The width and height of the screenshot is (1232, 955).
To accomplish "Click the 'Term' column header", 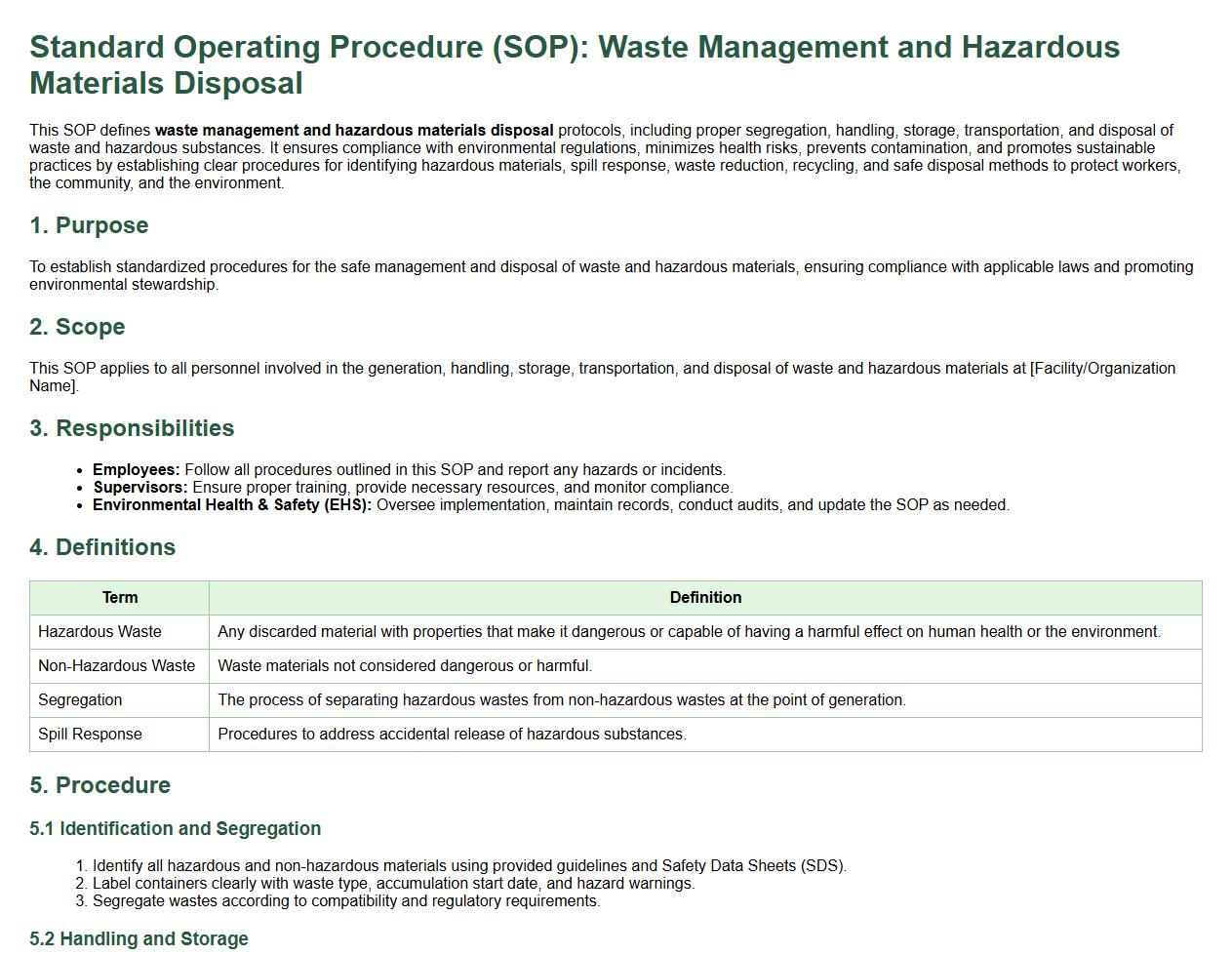I will point(120,598).
